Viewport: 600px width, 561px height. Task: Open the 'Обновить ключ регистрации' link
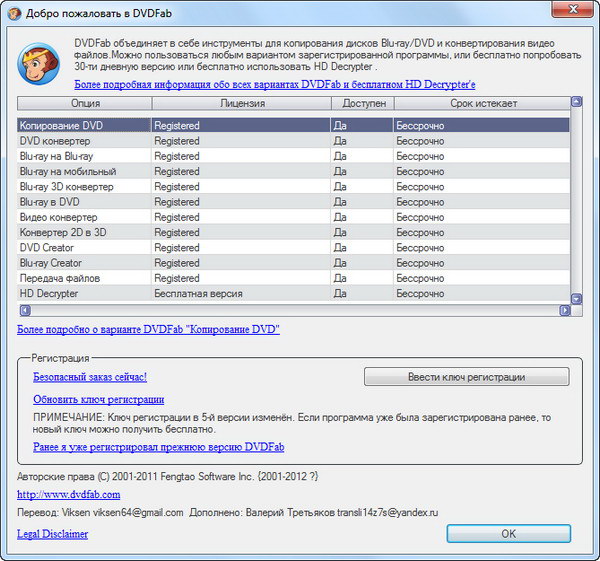point(98,399)
